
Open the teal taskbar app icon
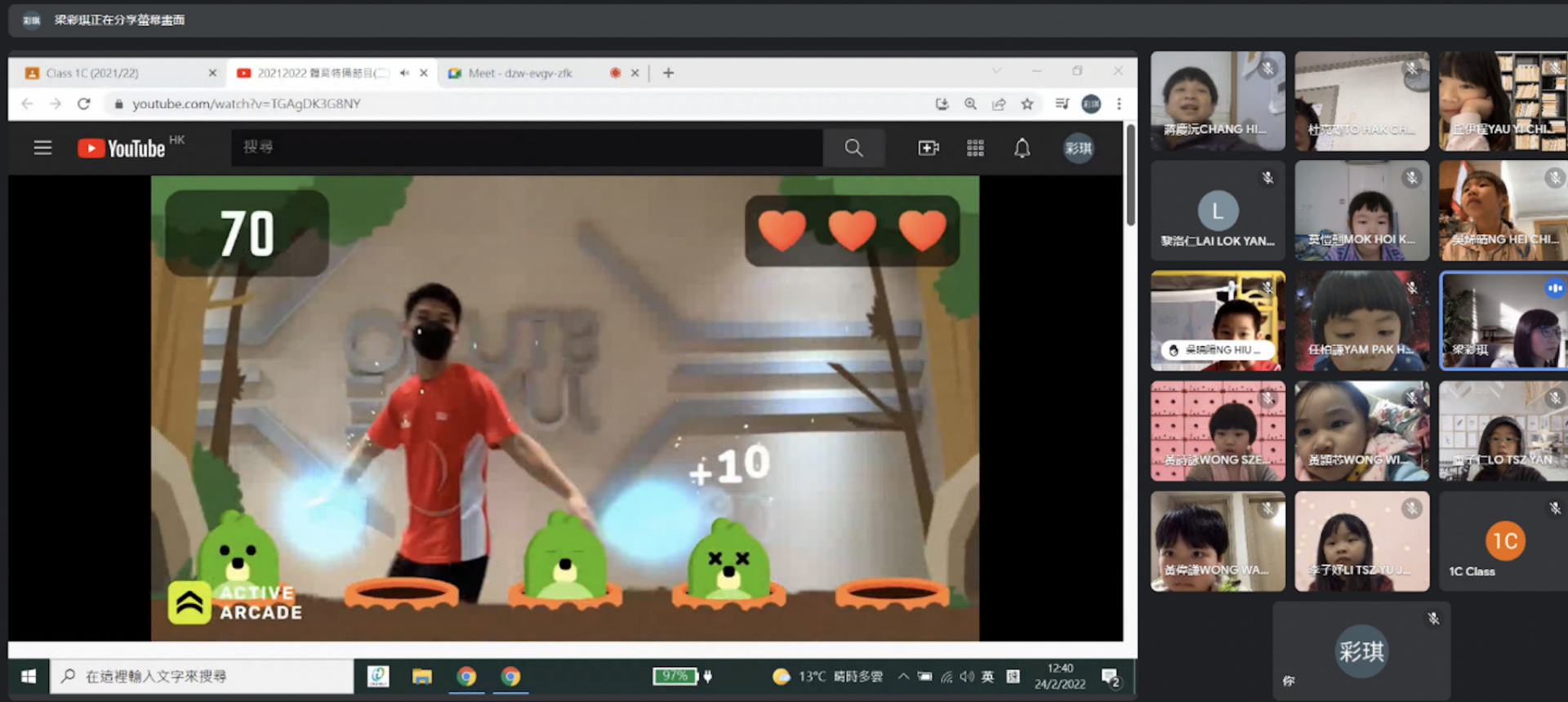pyautogui.click(x=377, y=676)
